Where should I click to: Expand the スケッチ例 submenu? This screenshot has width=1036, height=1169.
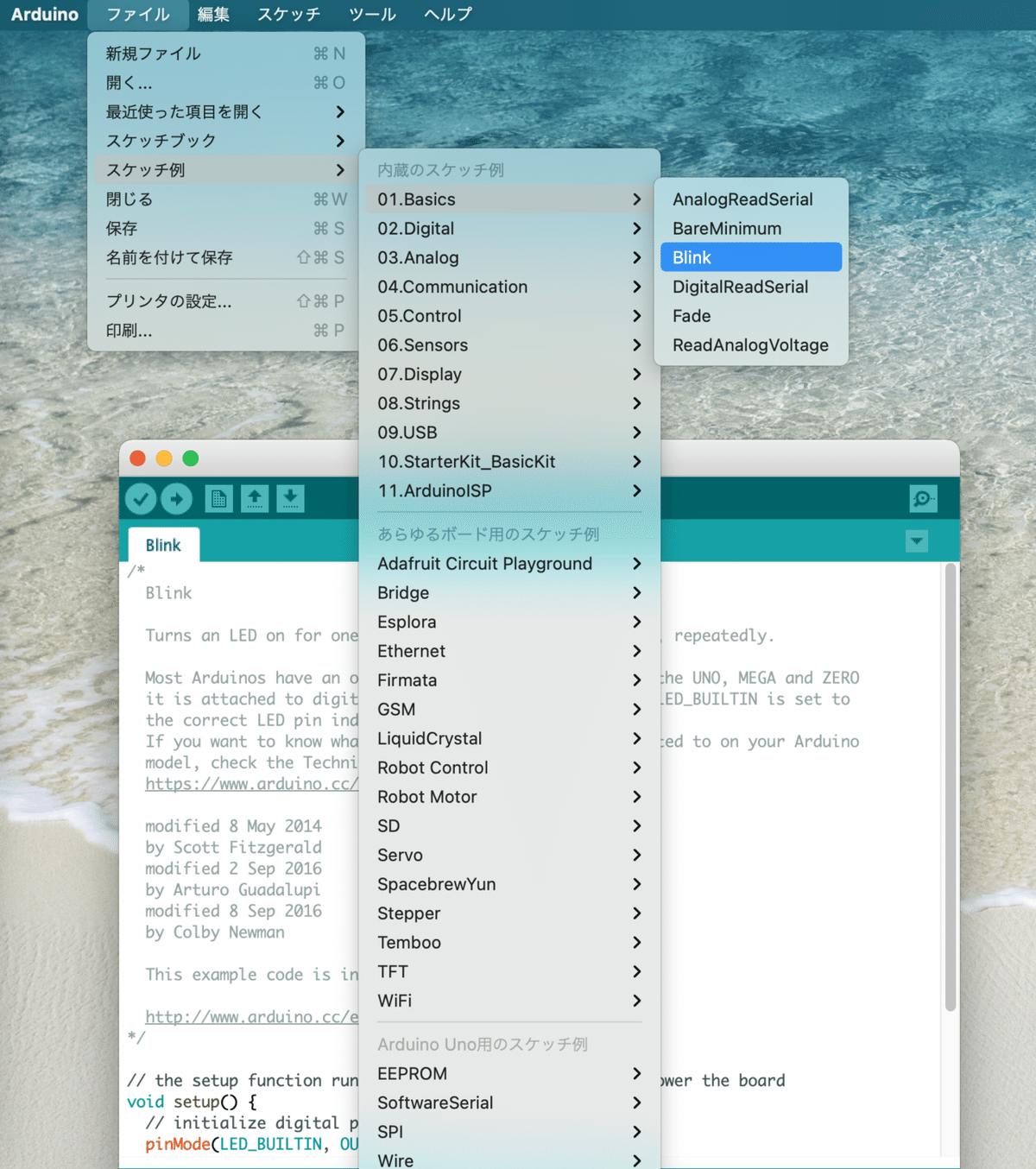[x=226, y=170]
